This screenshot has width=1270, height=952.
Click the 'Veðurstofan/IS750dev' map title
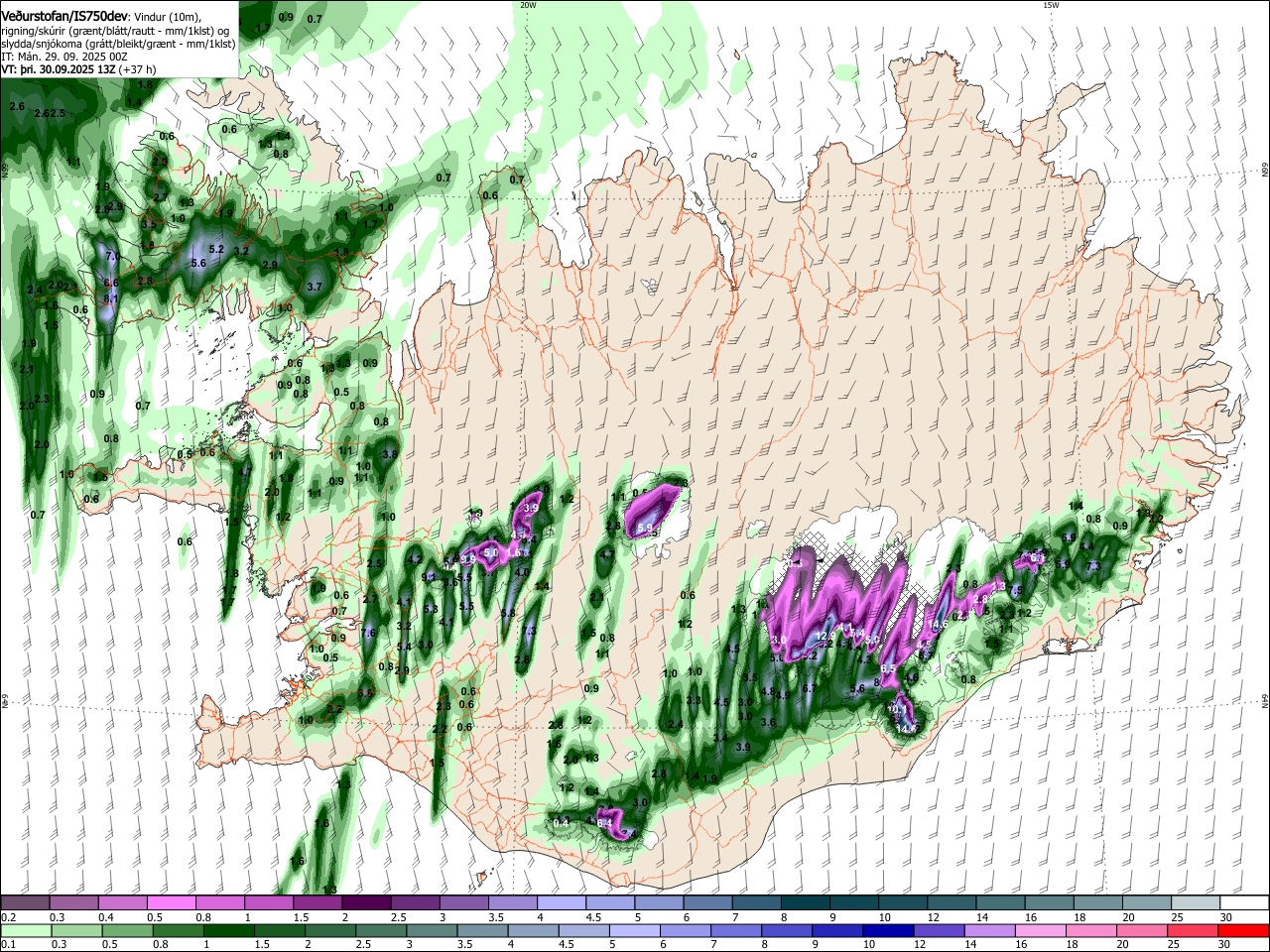click(x=64, y=17)
